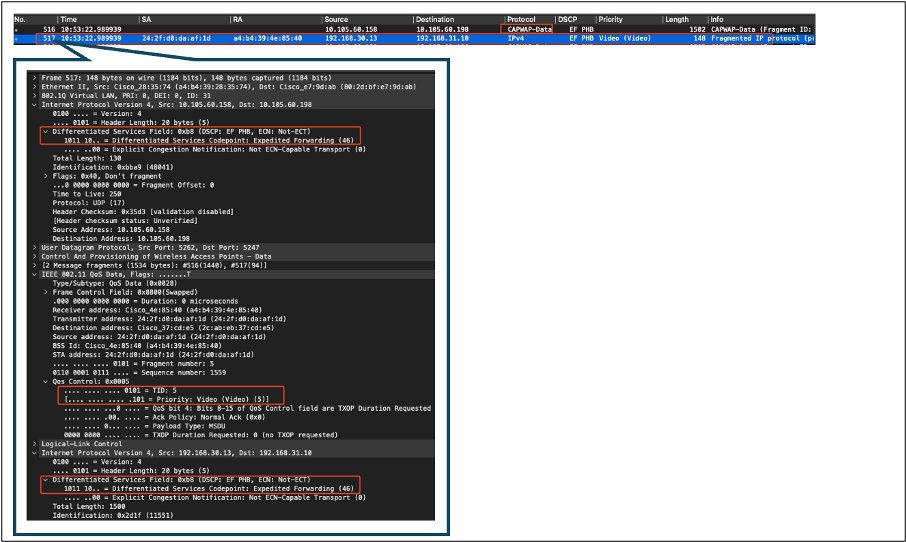Click the Video (Video) priority cell
The width and height of the screenshot is (906, 542).
coord(625,38)
